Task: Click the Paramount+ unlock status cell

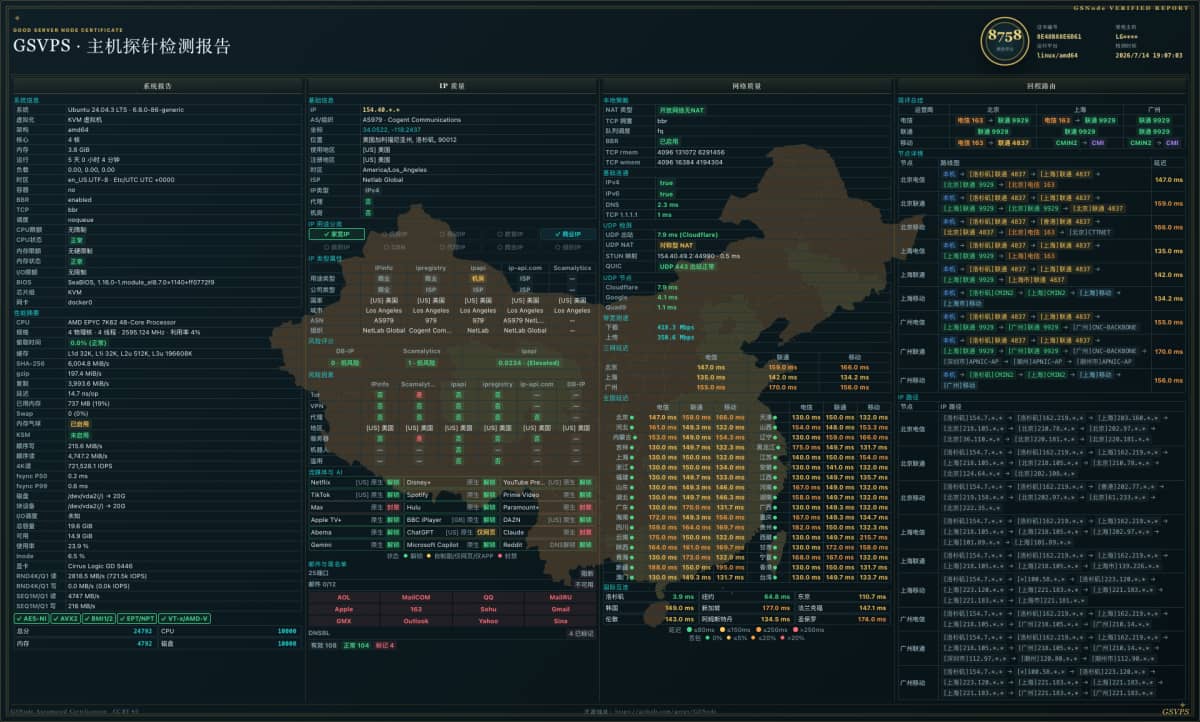Action: pyautogui.click(x=548, y=507)
